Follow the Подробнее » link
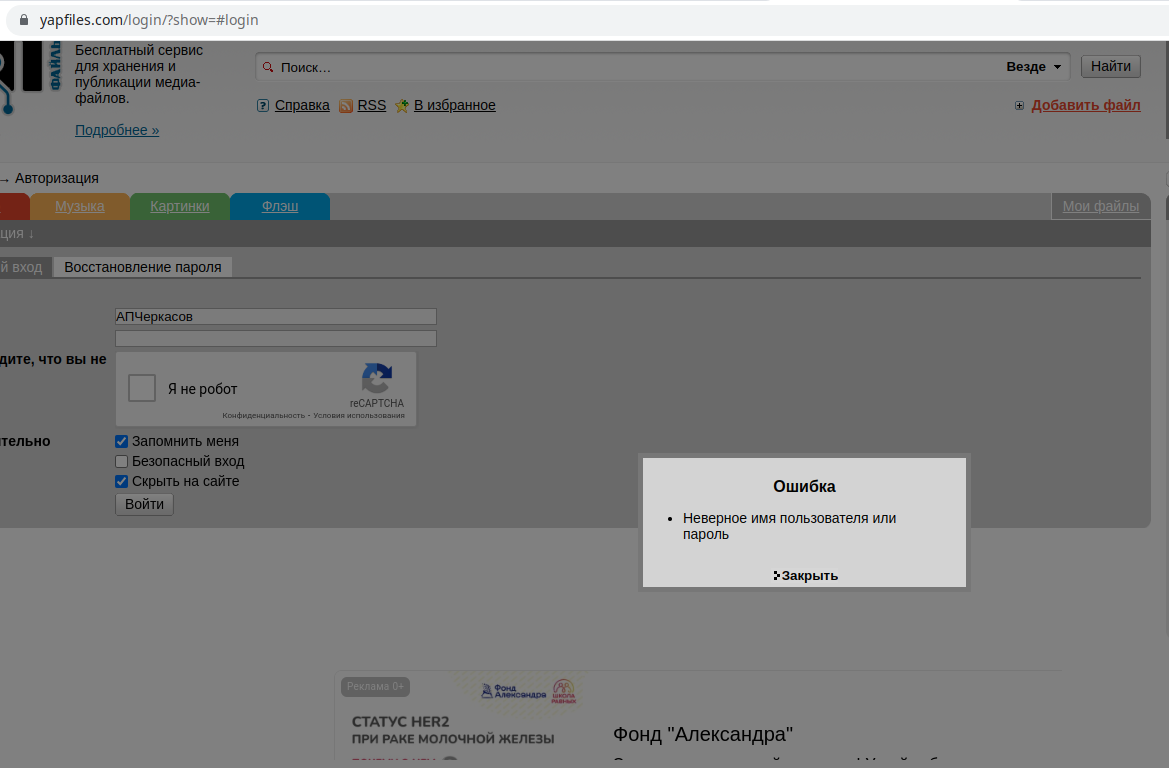Viewport: 1169px width, 768px height. (117, 130)
